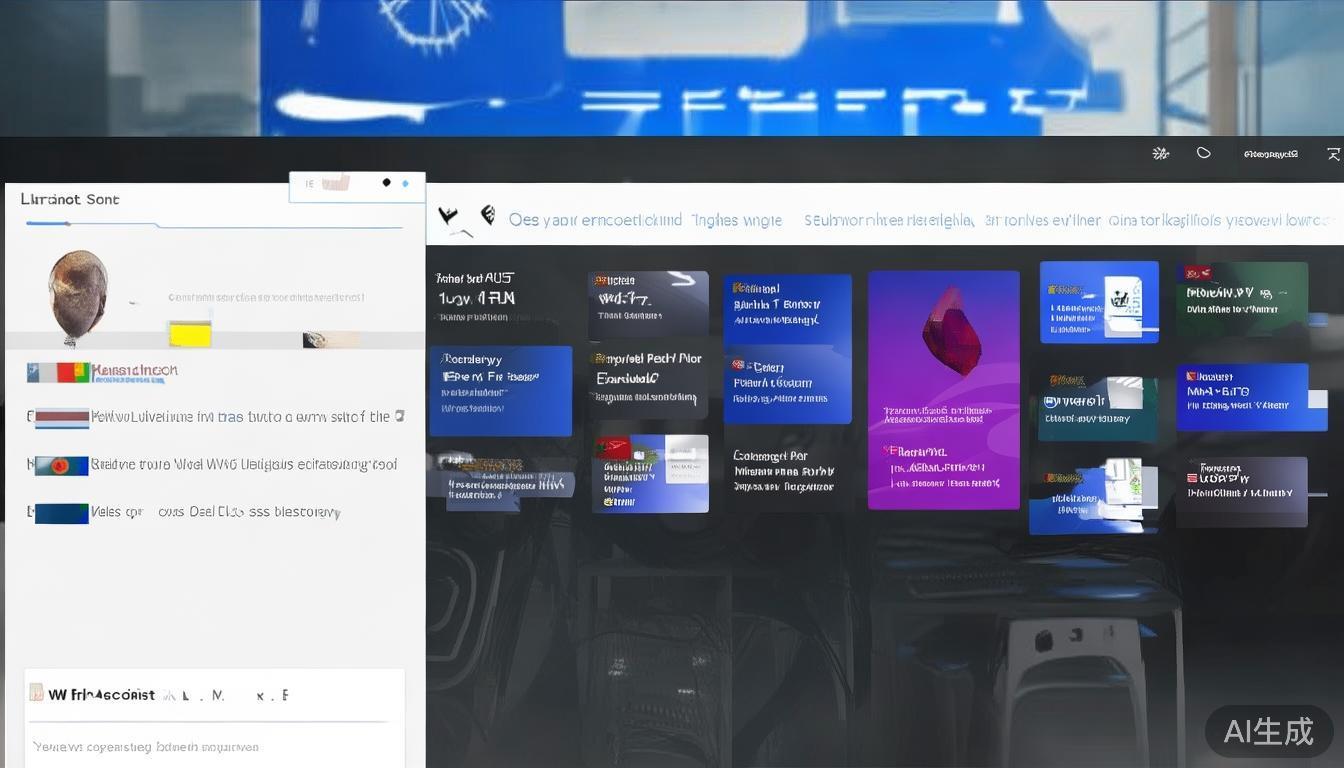The image size is (1344, 768).
Task: Click the oval icon in top bar
Action: [x=1204, y=153]
